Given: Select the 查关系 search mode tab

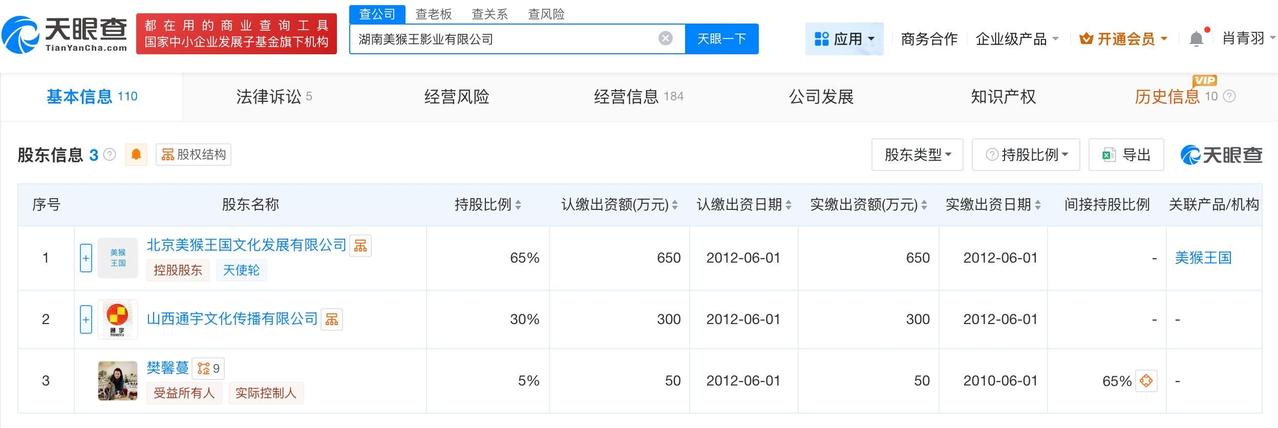Looking at the screenshot, I should click(x=490, y=14).
